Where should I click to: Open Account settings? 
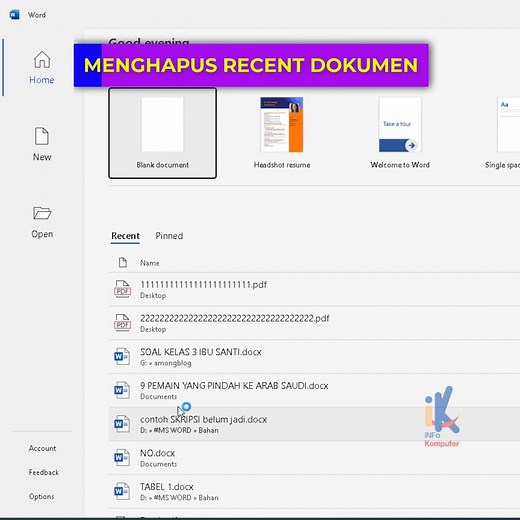tap(42, 448)
